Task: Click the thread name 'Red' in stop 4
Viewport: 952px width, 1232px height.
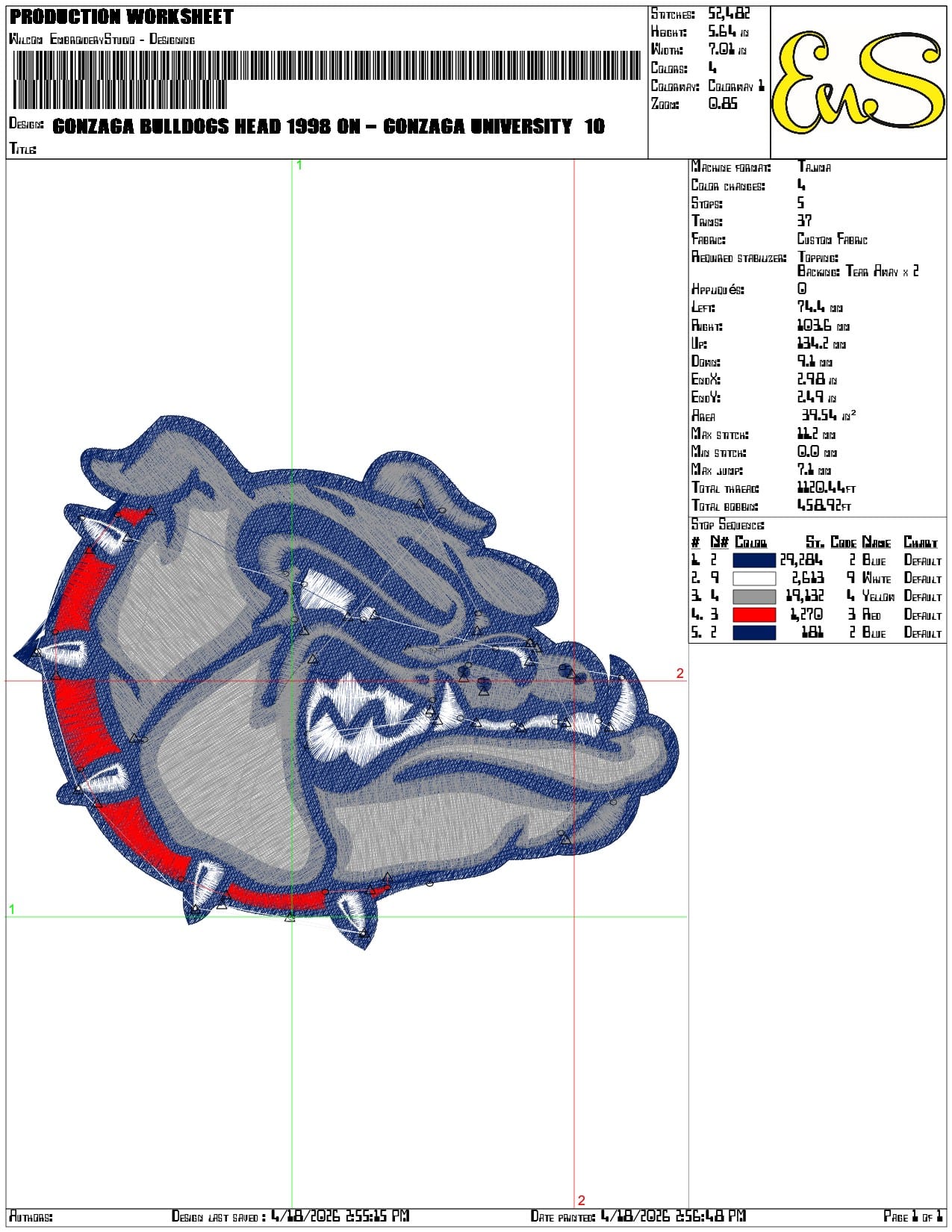Action: tap(871, 615)
